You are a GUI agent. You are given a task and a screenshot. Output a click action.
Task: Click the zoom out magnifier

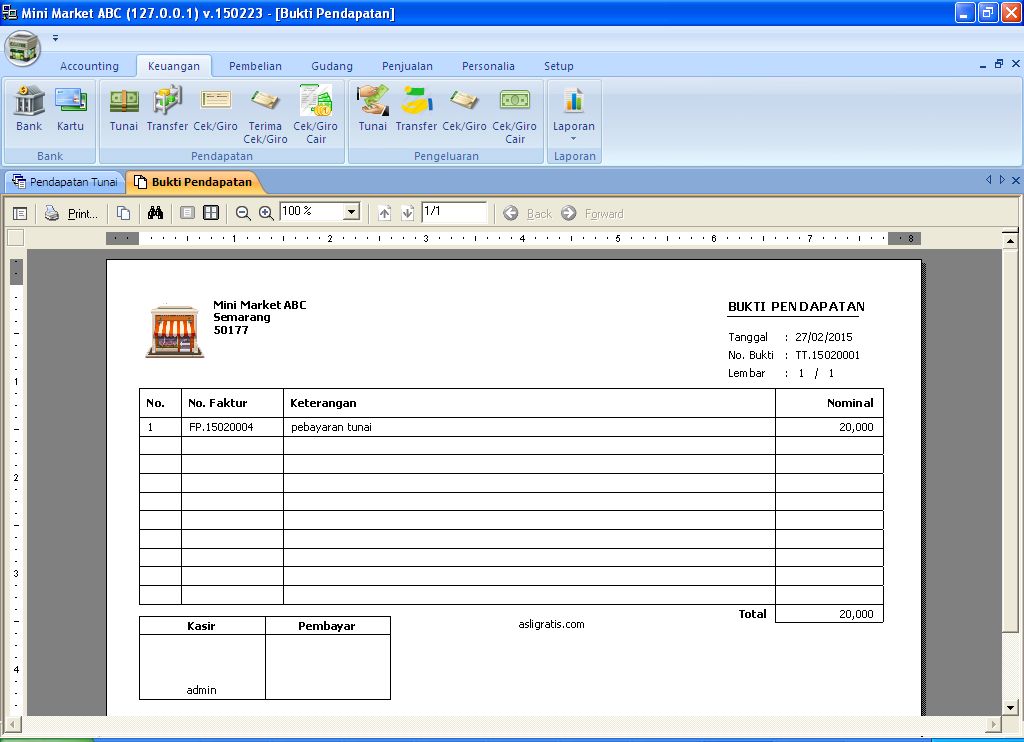(243, 213)
